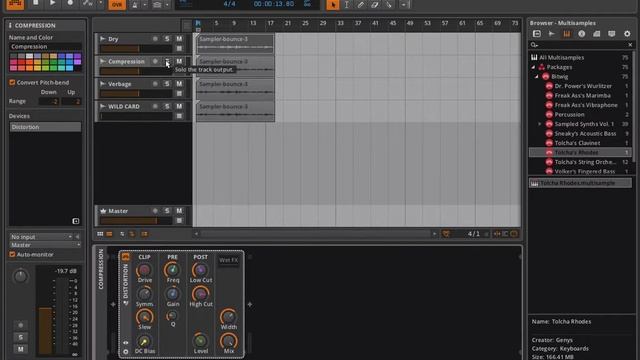Open the browser settings gear icon
640x360 pixels.
(x=627, y=34)
